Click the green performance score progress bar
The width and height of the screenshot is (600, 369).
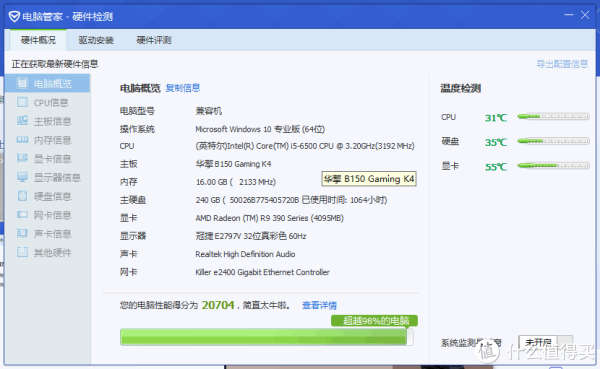(267, 337)
